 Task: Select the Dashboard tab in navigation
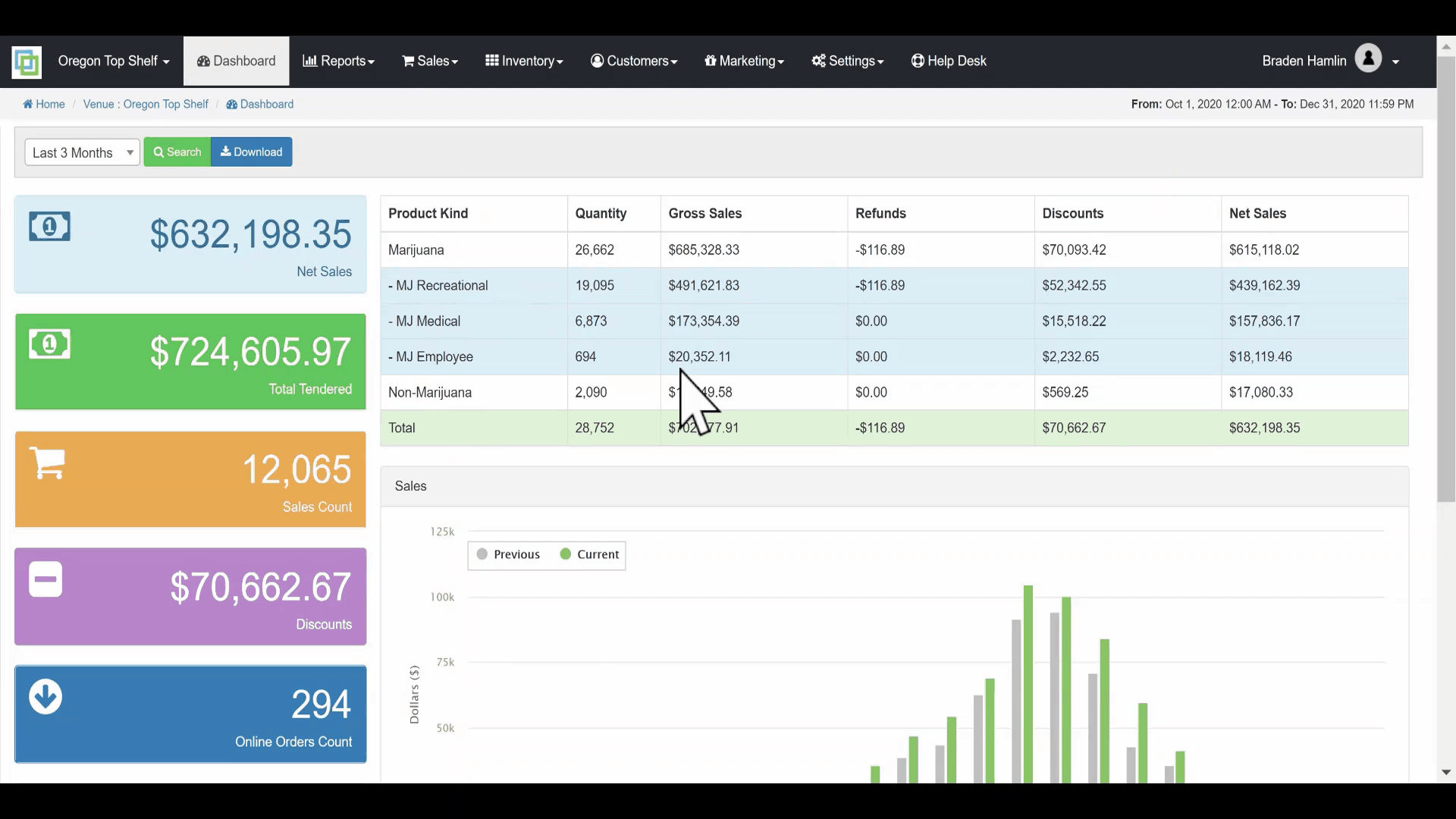pyautogui.click(x=236, y=61)
